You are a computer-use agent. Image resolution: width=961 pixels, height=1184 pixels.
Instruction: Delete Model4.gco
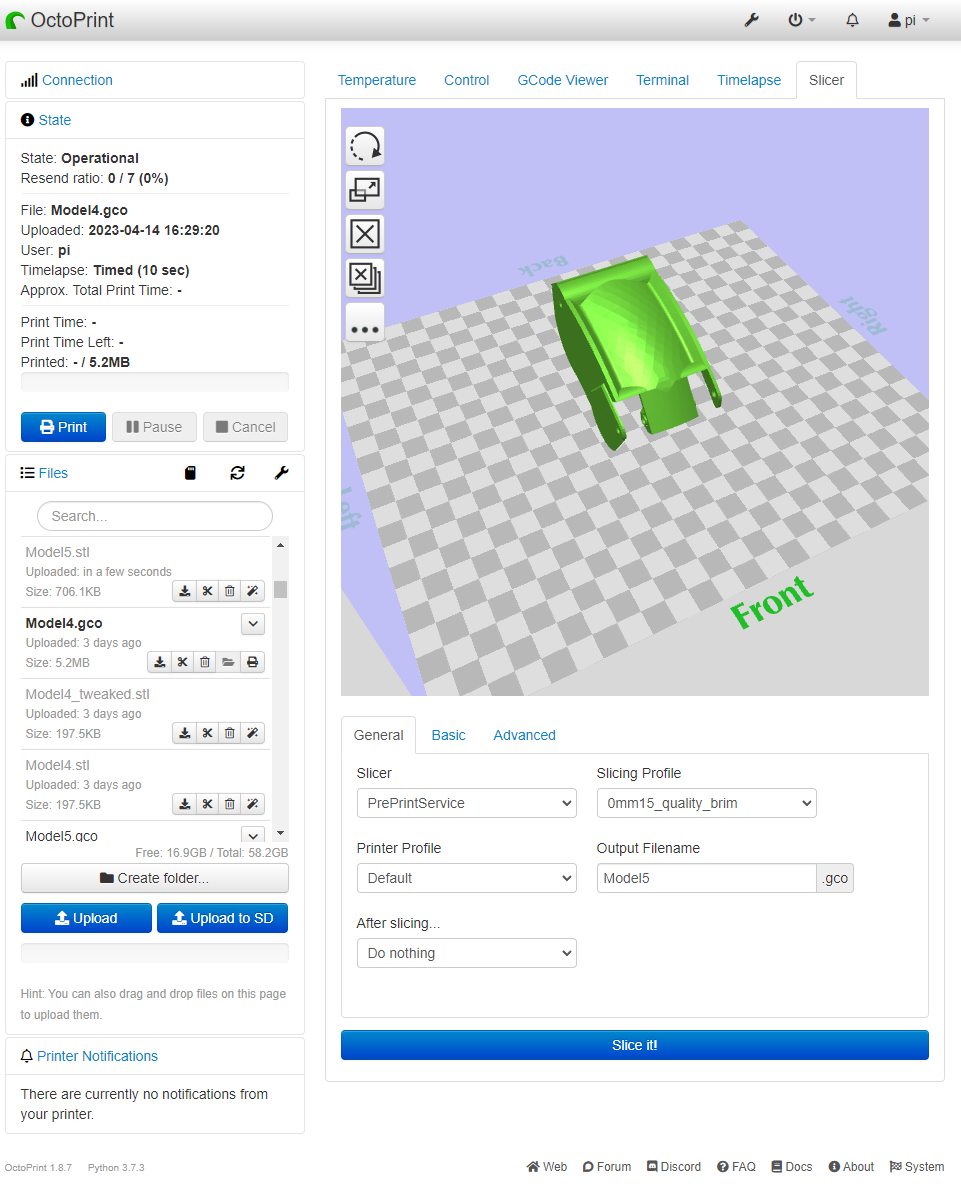point(205,662)
